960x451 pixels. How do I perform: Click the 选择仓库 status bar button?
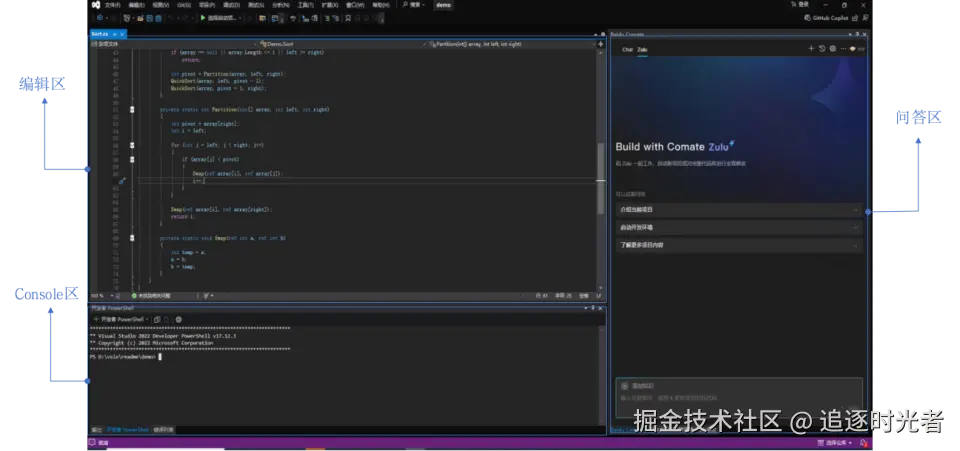coord(836,443)
